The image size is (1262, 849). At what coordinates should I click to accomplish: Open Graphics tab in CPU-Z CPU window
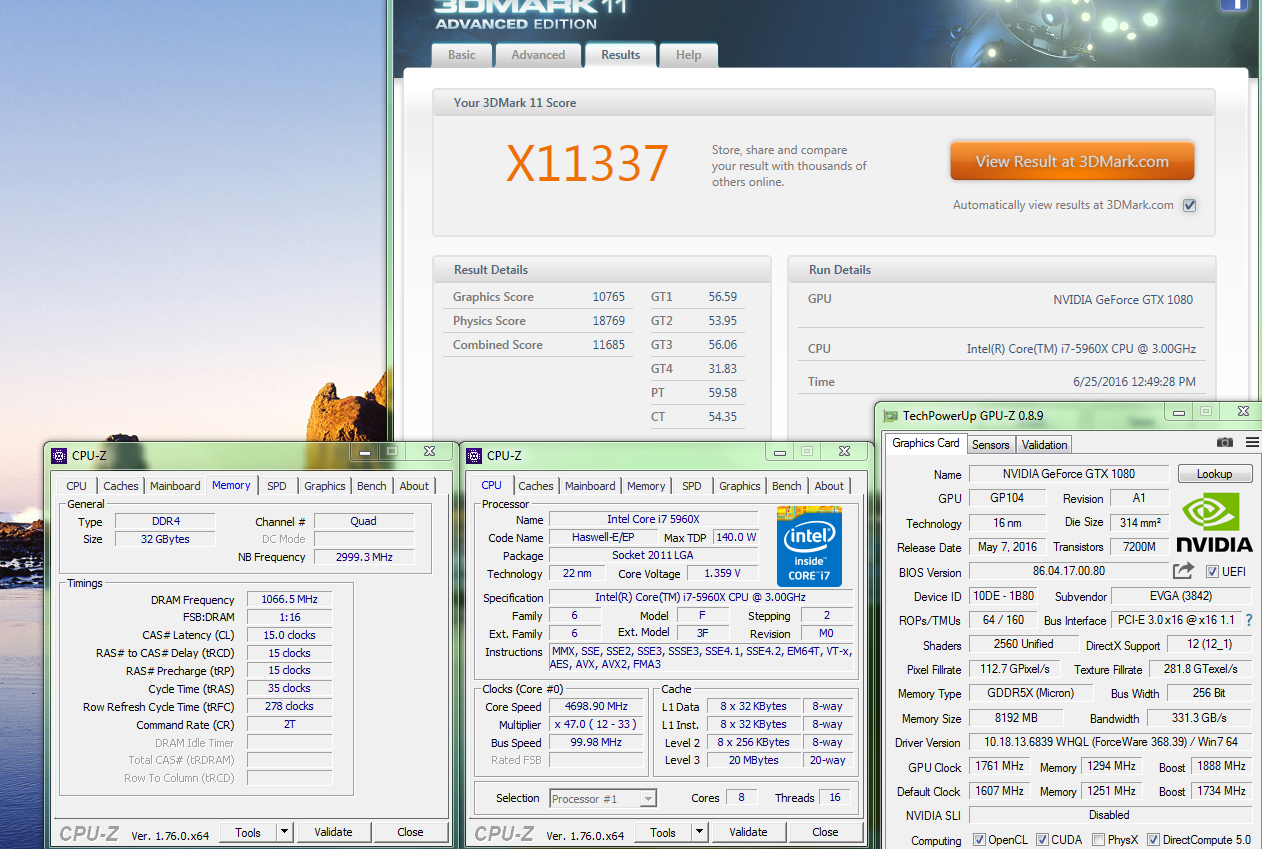tap(740, 486)
